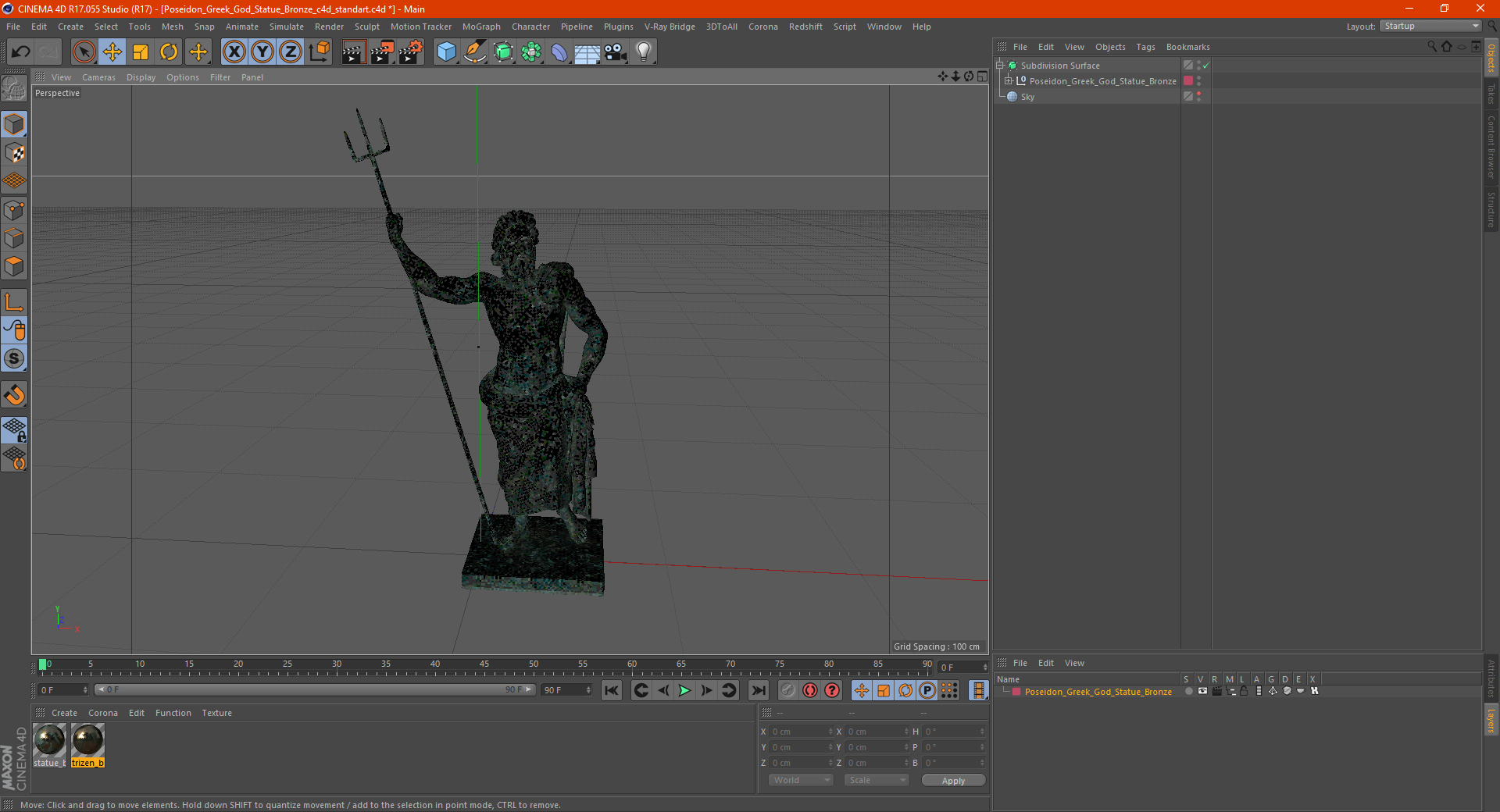
Task: Click the timeline preview range slider
Action: 315,689
